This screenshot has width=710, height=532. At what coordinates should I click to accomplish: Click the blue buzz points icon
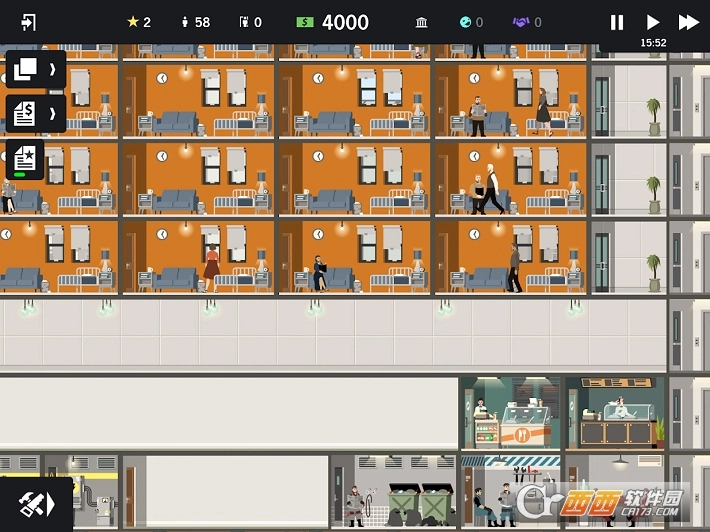(464, 22)
